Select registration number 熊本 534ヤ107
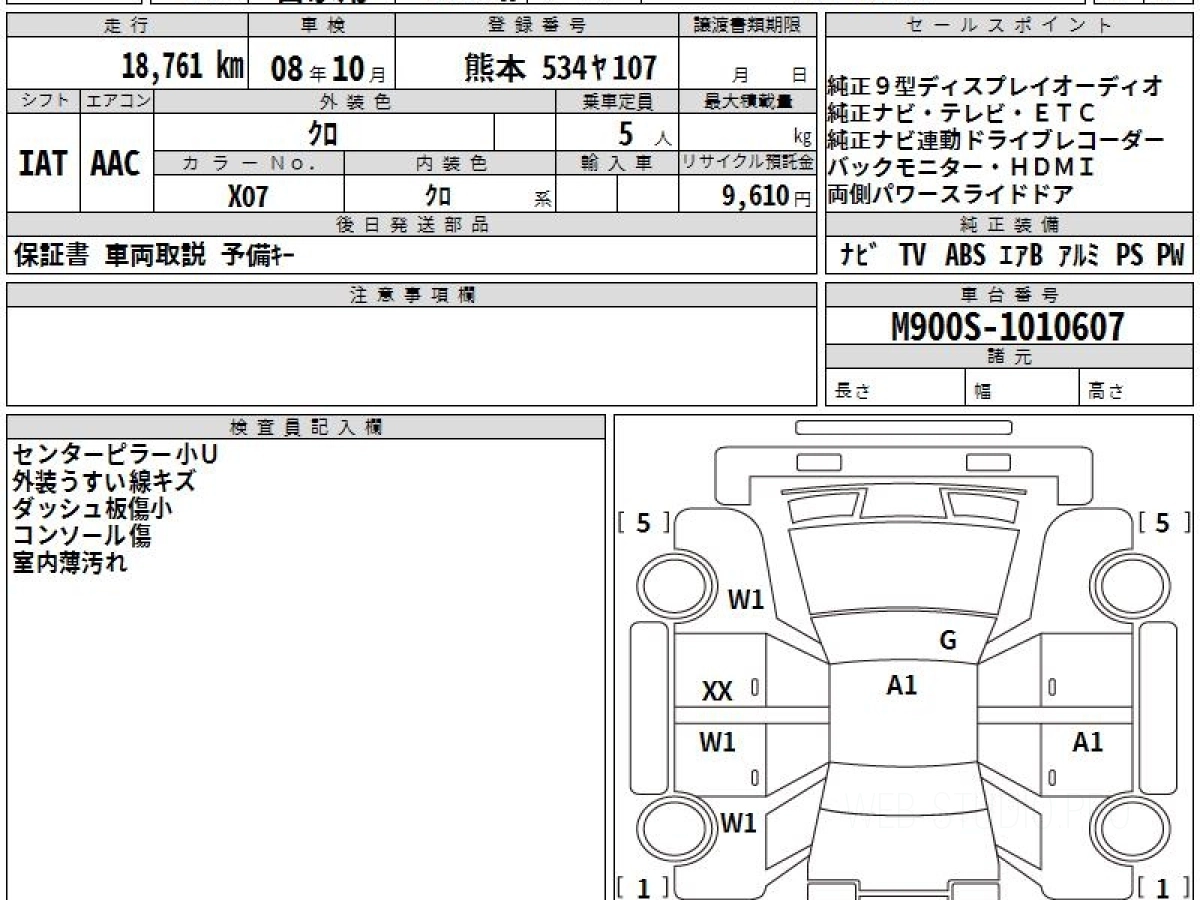 pyautogui.click(x=560, y=67)
